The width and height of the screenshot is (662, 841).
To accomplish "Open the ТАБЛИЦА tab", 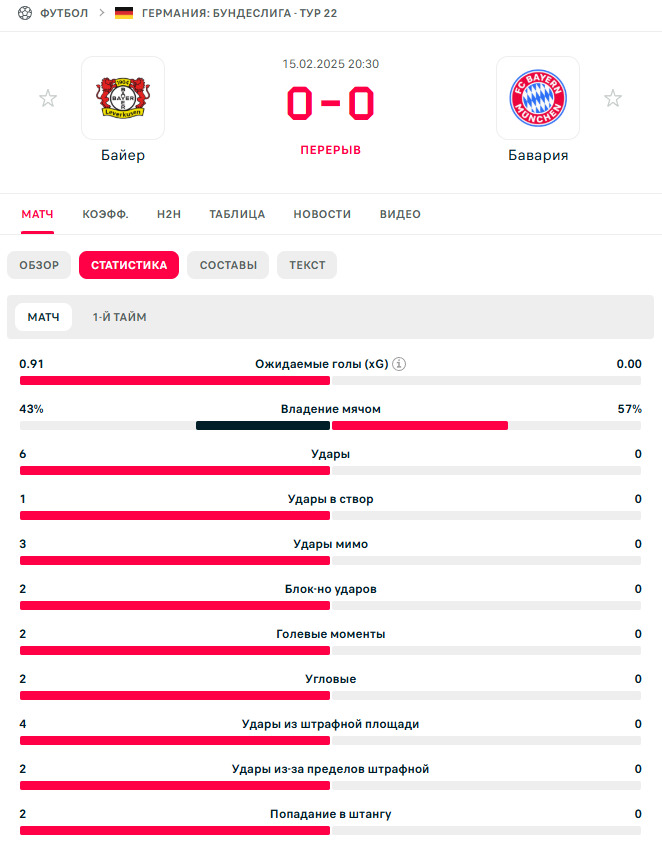I will click(x=237, y=214).
